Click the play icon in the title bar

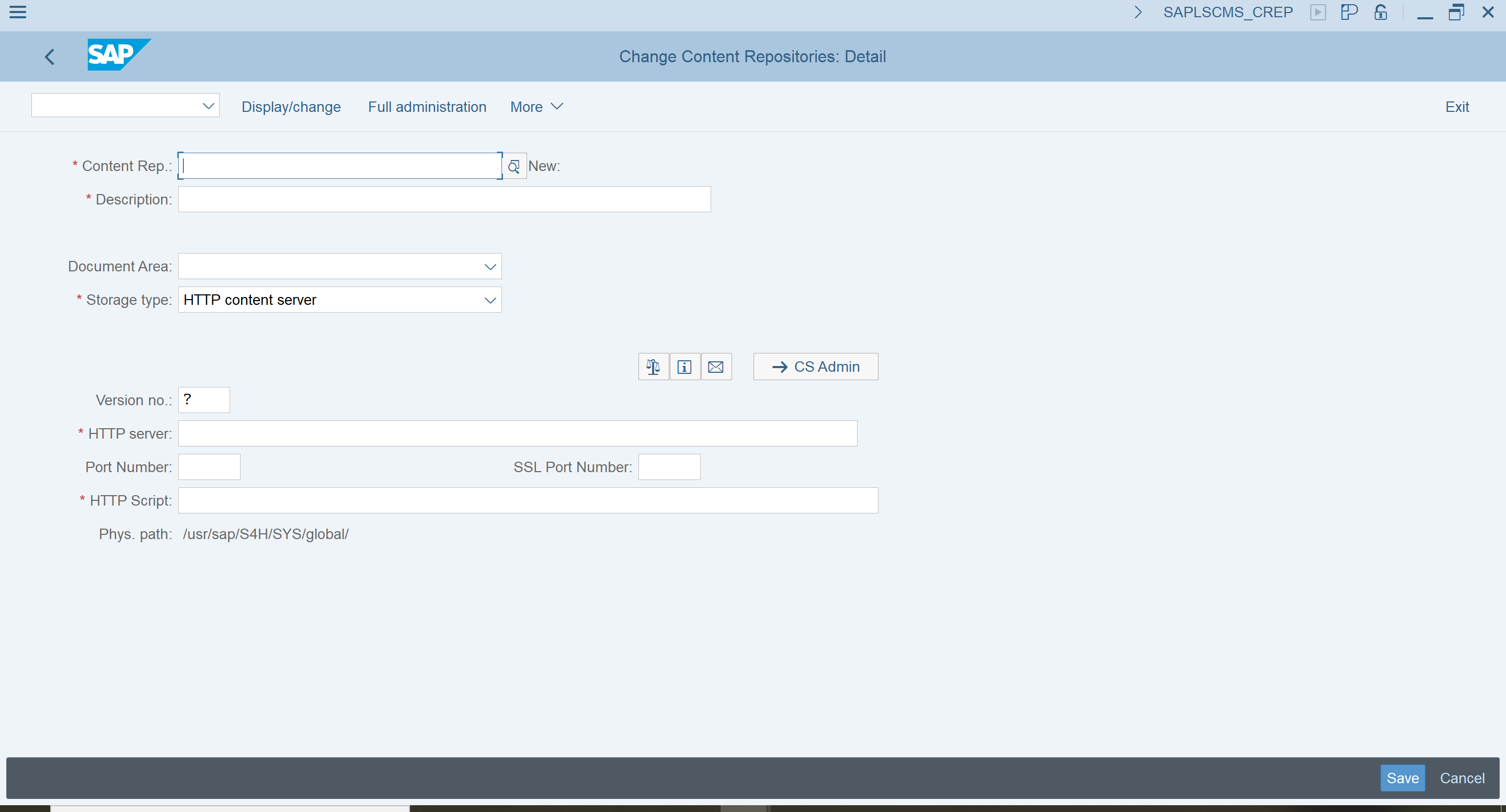[1318, 12]
